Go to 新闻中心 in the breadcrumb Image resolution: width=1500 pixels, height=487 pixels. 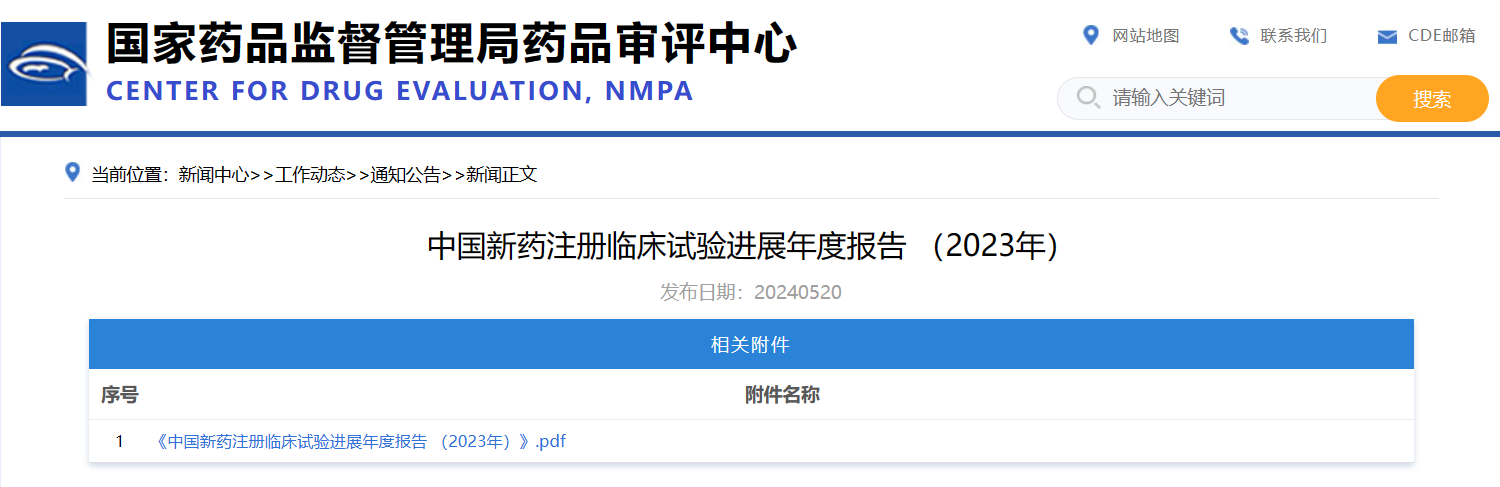coord(213,175)
